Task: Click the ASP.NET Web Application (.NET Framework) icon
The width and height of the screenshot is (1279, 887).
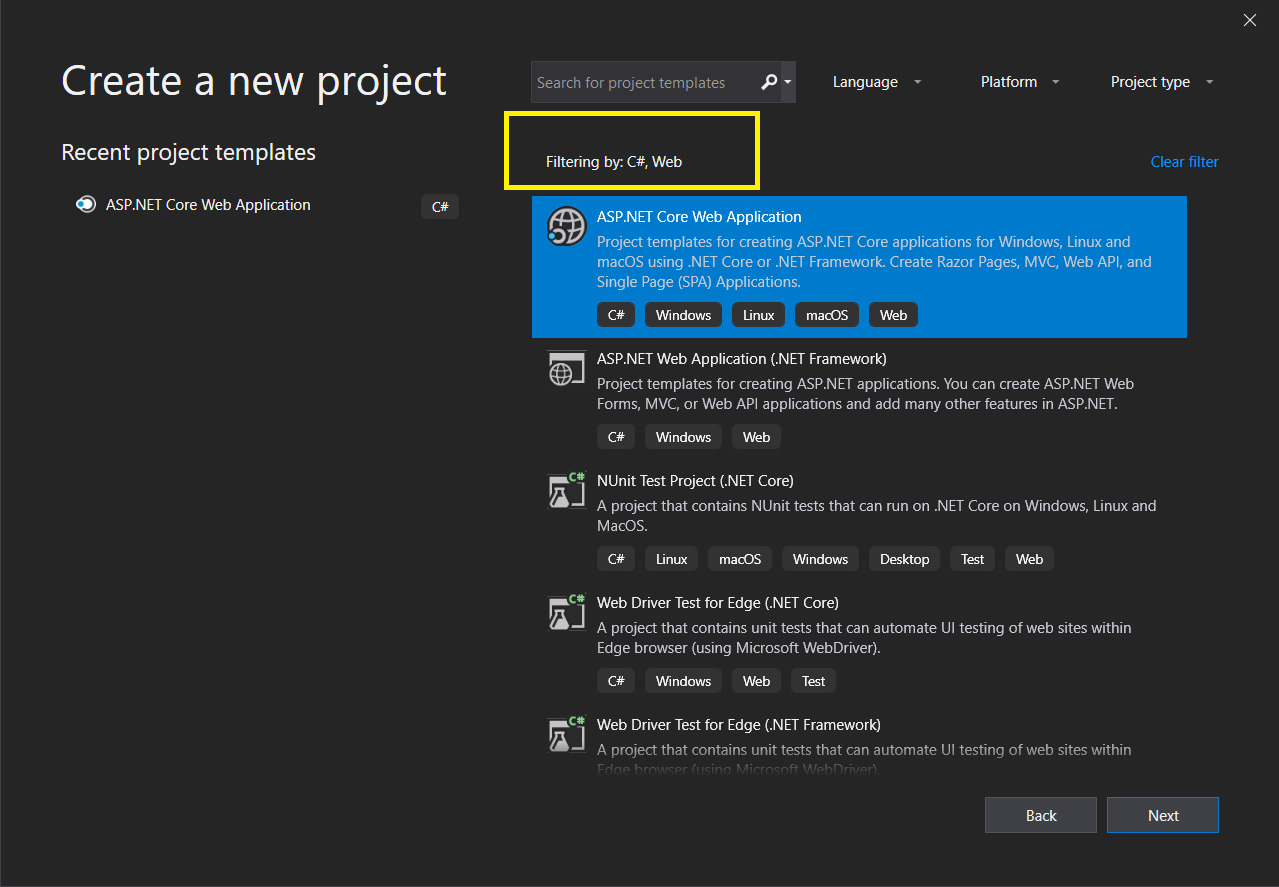Action: tap(566, 368)
